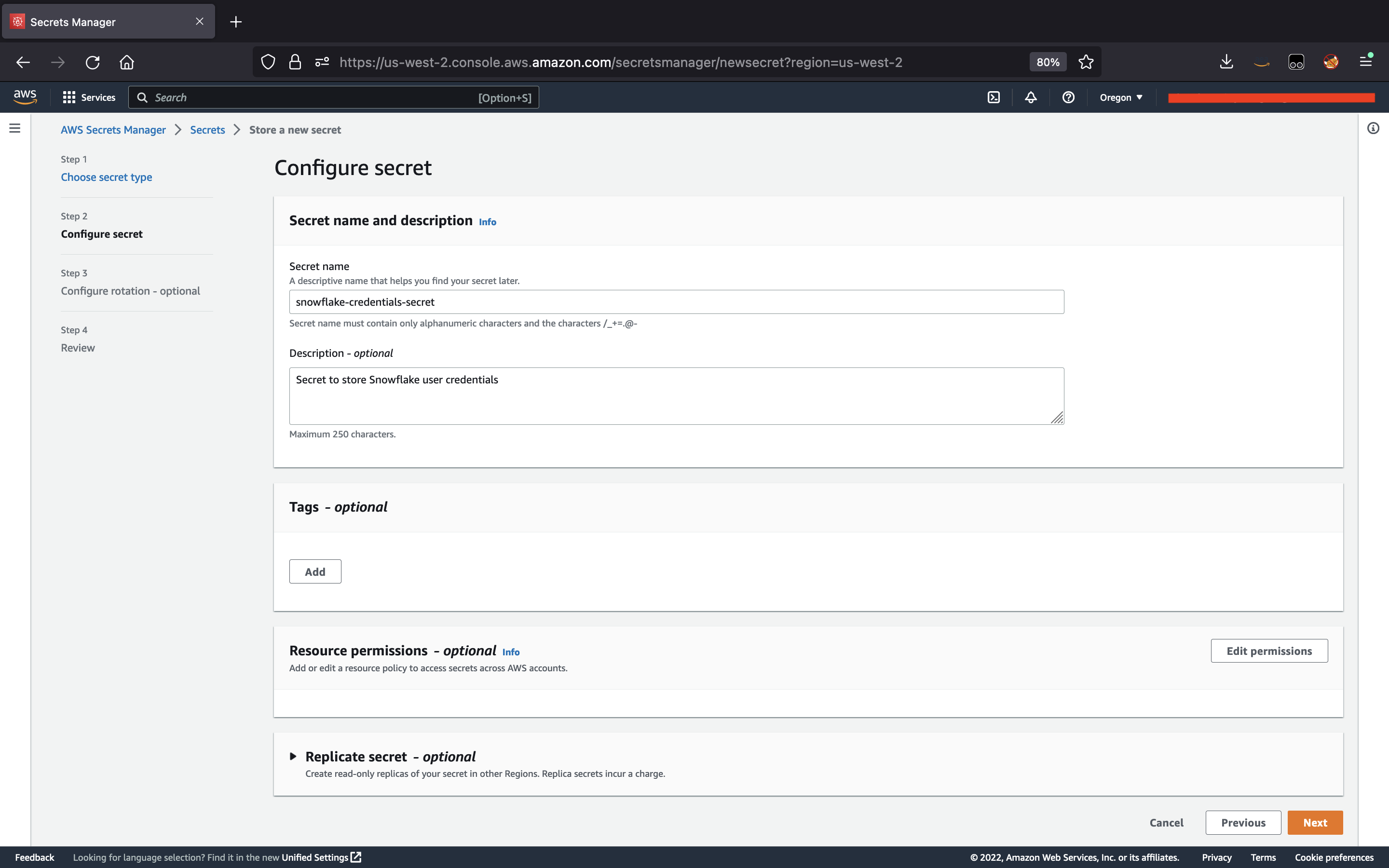1389x868 pixels.
Task: Proceed with the Next button
Action: 1315,823
